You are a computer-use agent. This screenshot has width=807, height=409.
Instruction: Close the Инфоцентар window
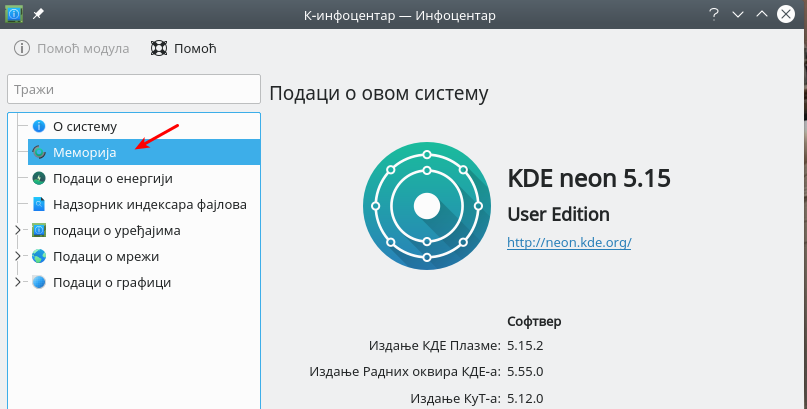(x=786, y=14)
